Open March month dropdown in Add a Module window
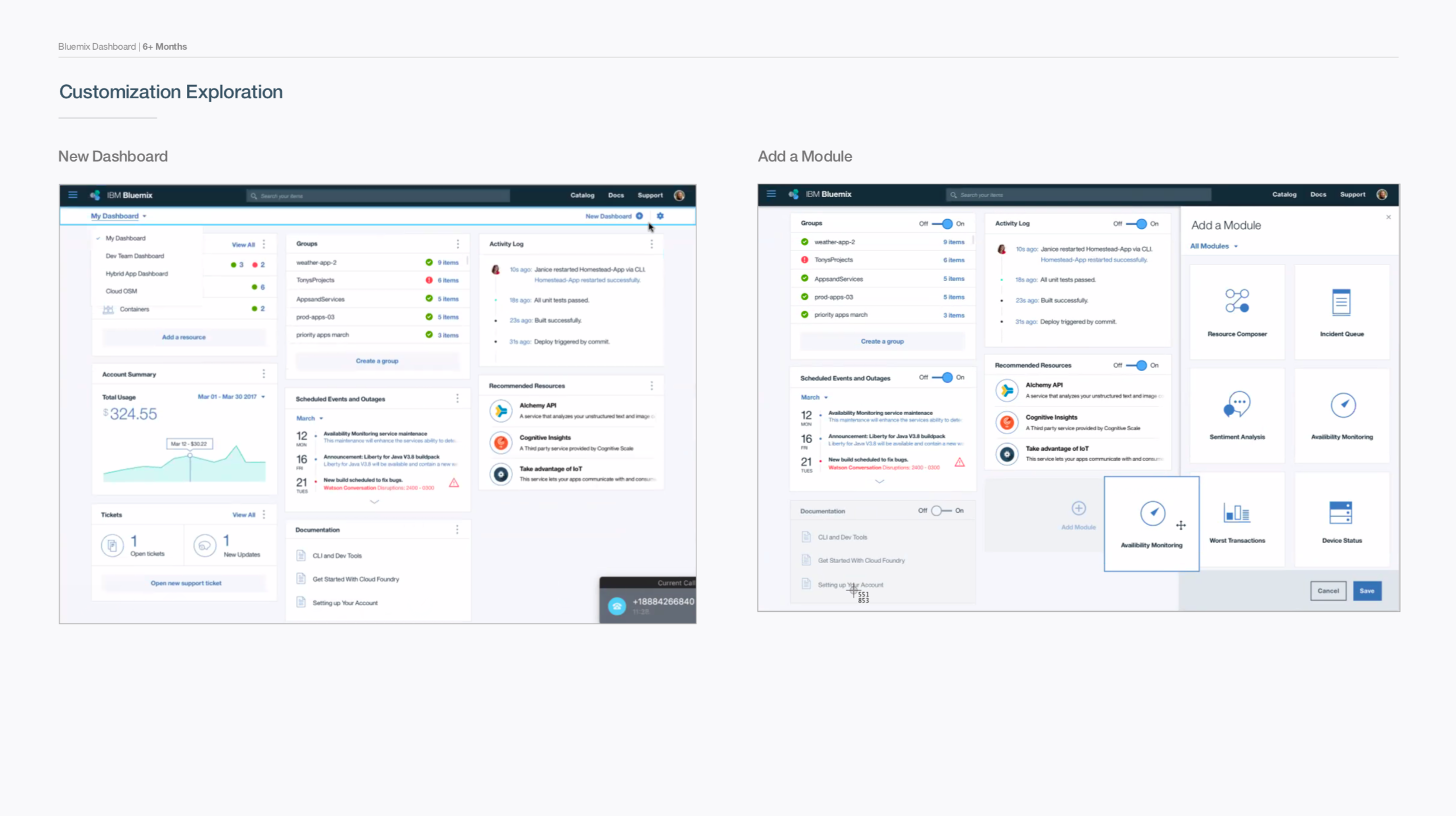Viewport: 1456px width, 816px height. click(814, 397)
